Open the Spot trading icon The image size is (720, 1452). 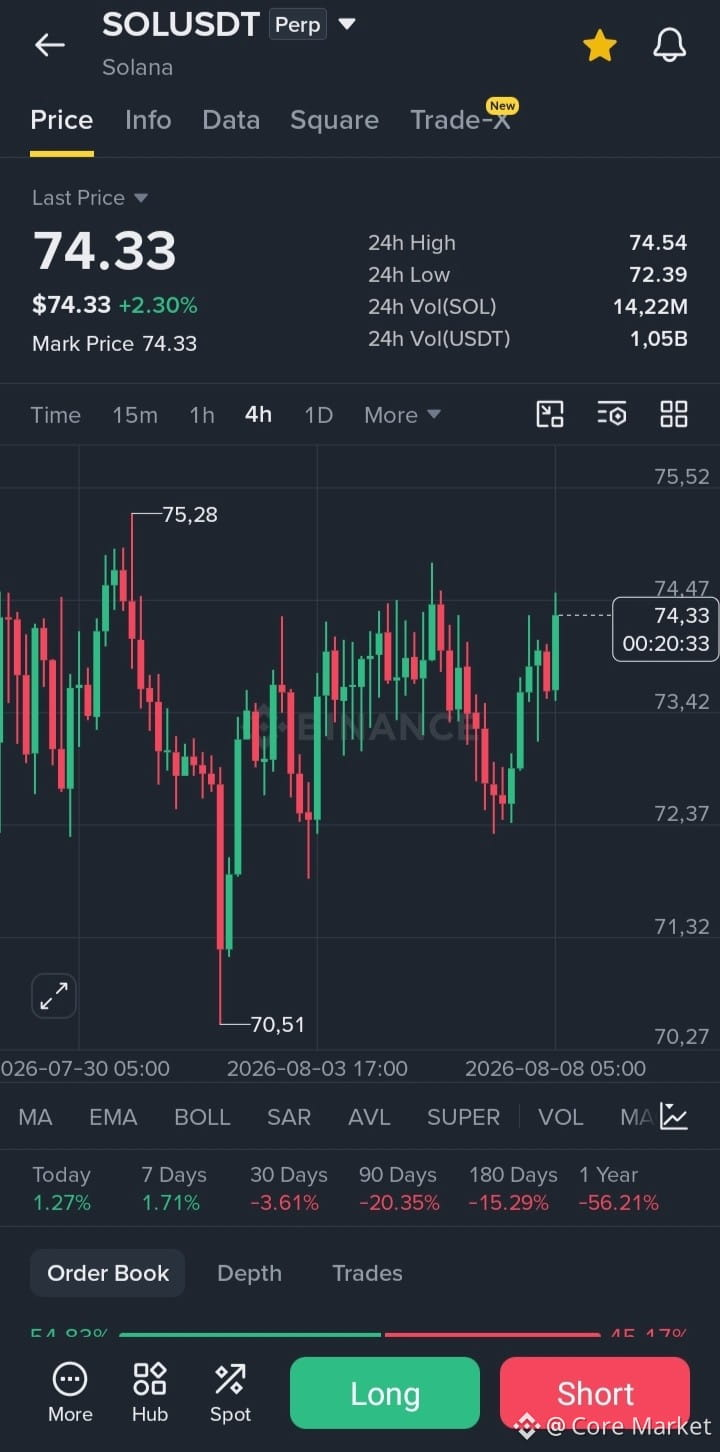[230, 1392]
